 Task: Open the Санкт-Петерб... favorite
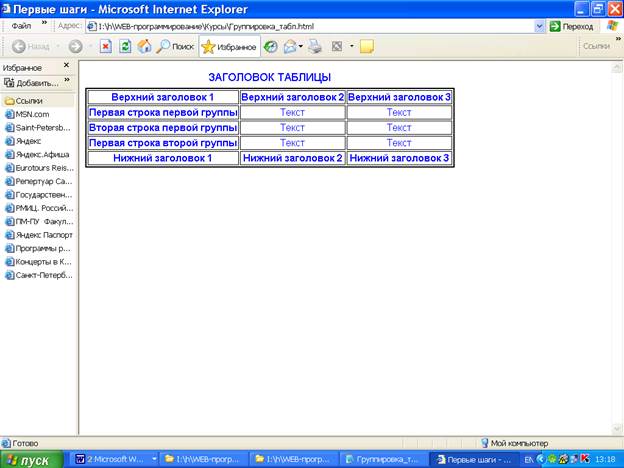coord(39,275)
